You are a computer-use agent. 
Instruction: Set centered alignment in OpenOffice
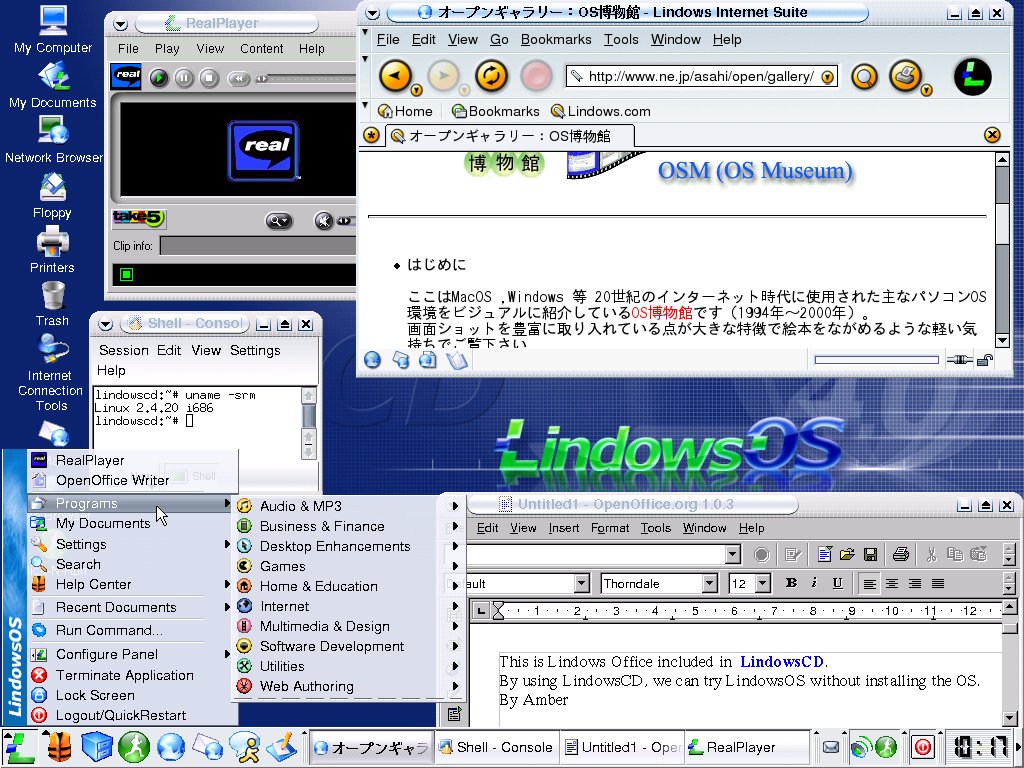(891, 583)
